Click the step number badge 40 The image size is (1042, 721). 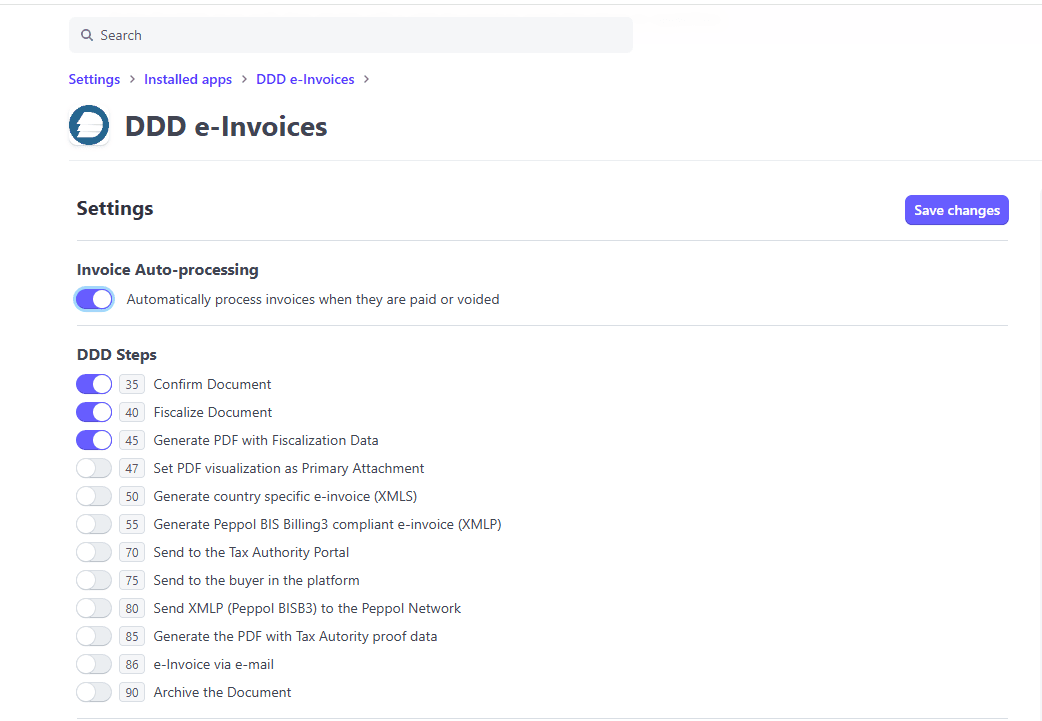tap(131, 412)
